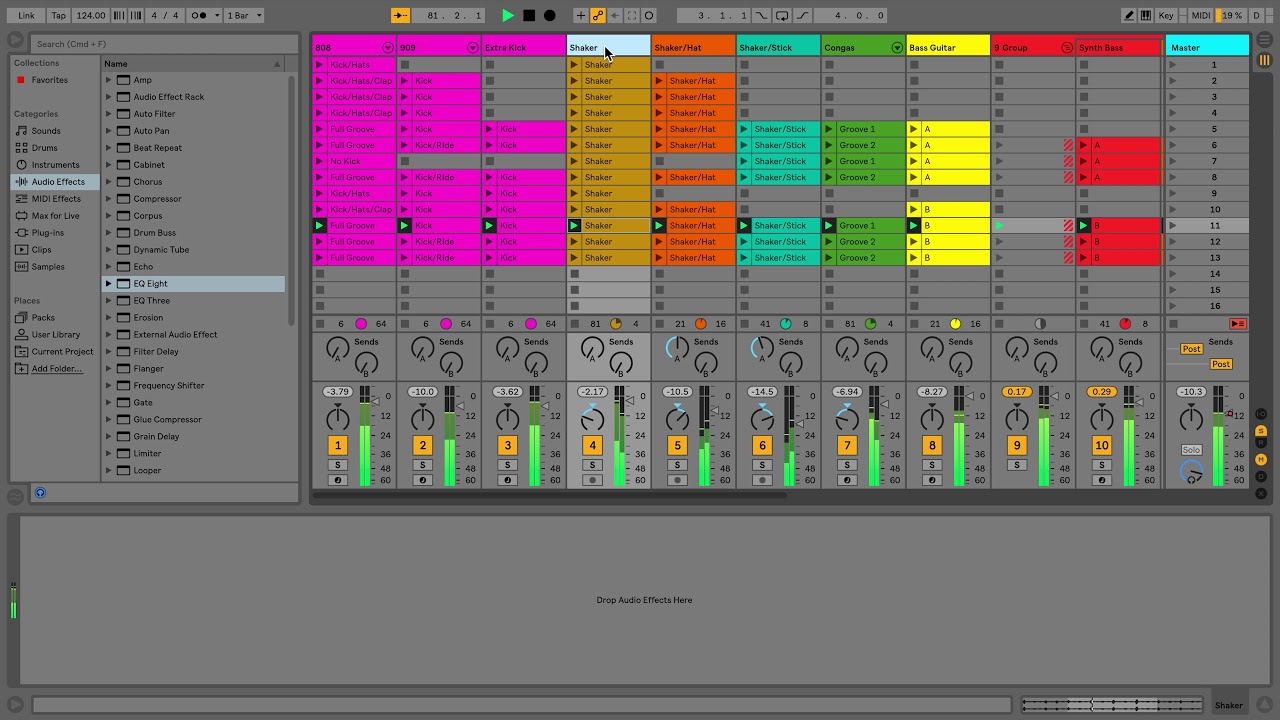The width and height of the screenshot is (1280, 720).
Task: Toggle the metronome button
Action: pos(206,15)
